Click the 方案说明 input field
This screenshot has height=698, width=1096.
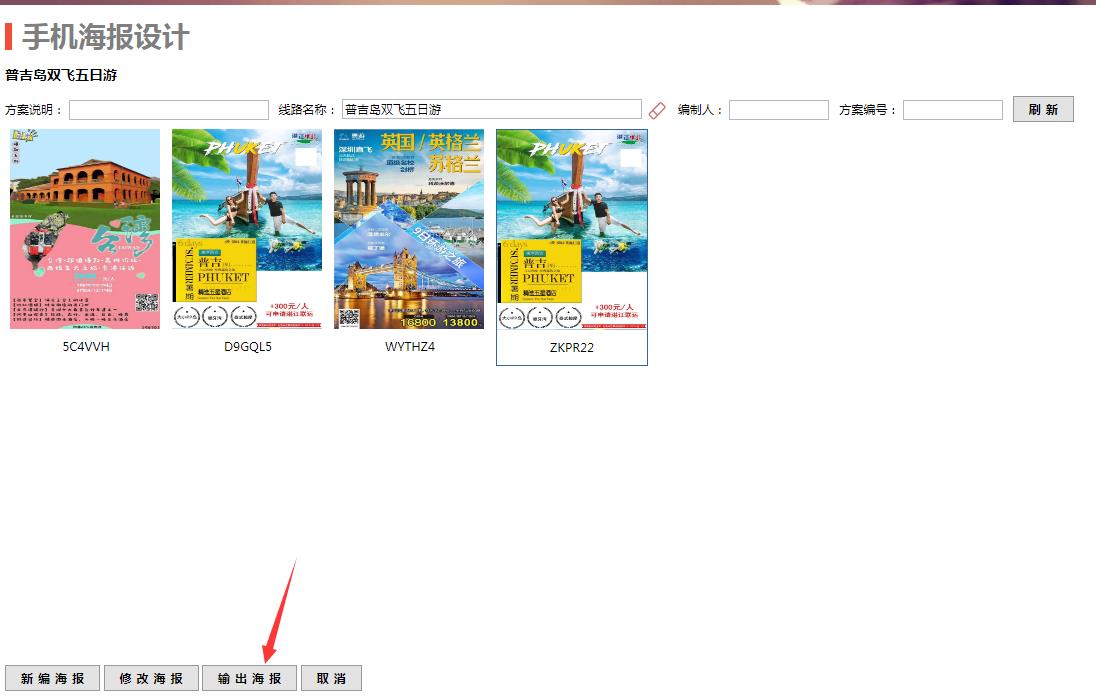point(168,110)
